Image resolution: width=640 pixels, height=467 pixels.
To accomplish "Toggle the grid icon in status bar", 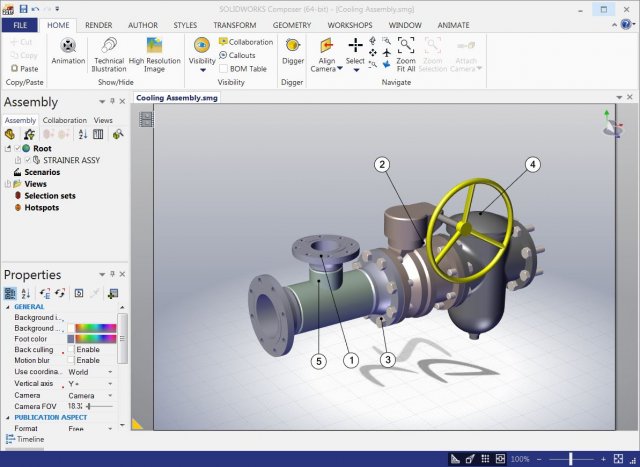I will pos(485,459).
